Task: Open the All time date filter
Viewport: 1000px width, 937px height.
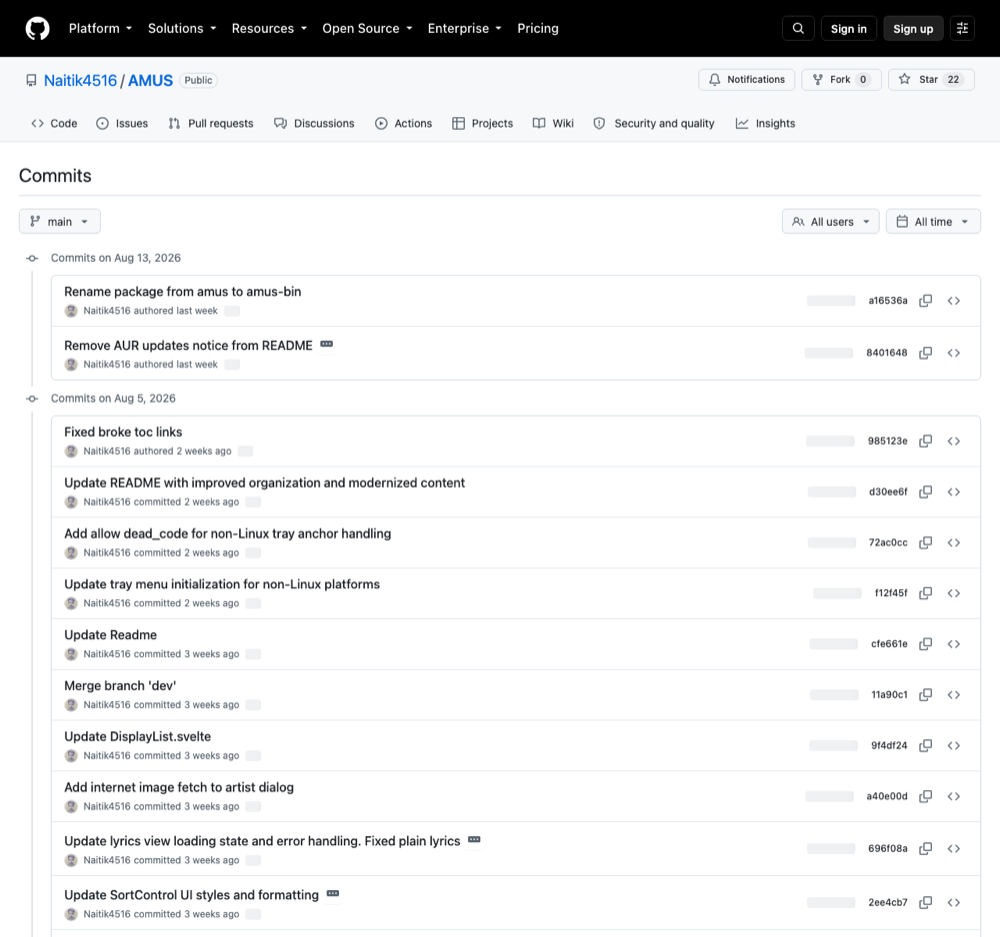Action: (x=933, y=221)
